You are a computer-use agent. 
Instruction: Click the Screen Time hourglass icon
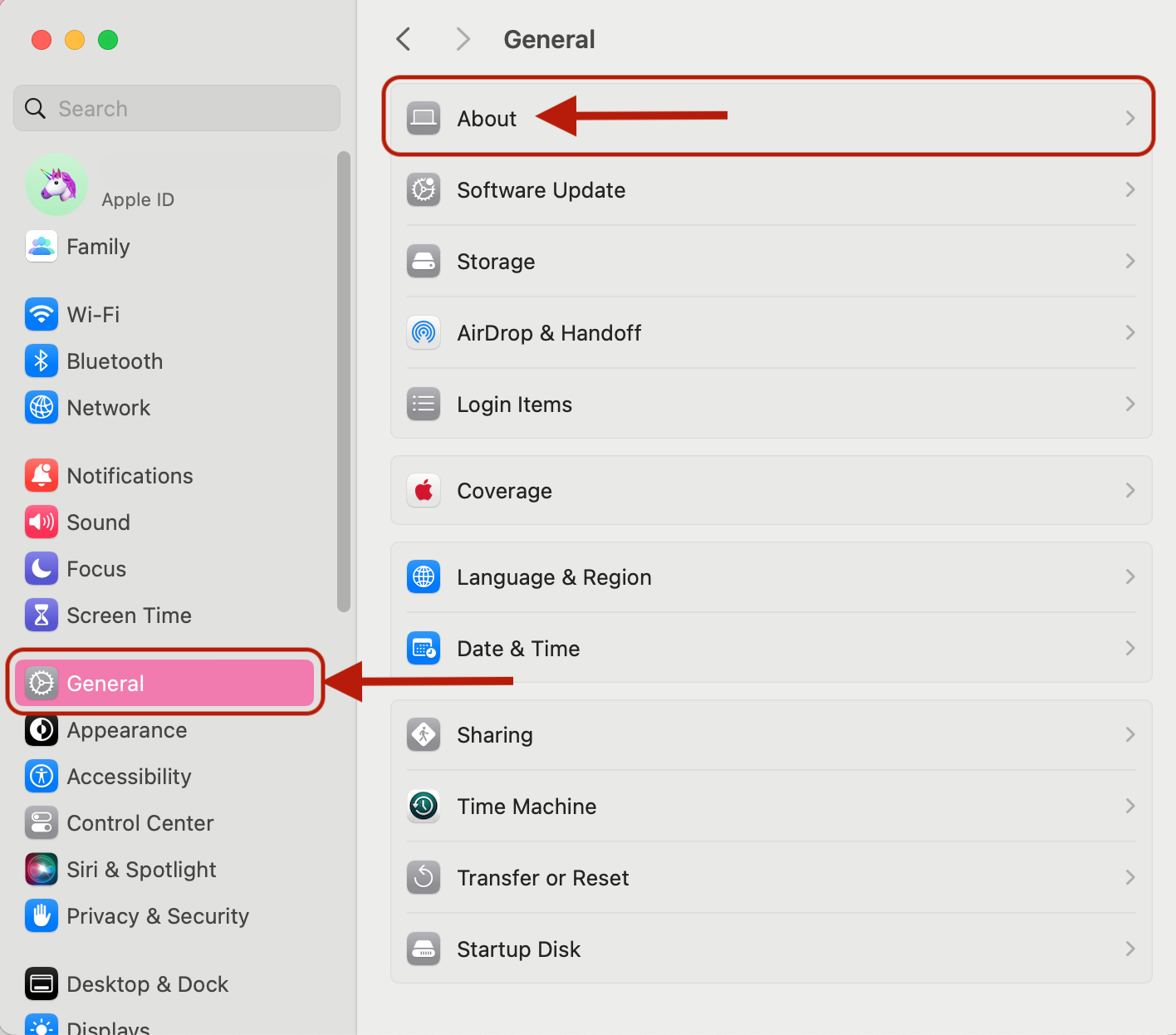pyautogui.click(x=42, y=615)
